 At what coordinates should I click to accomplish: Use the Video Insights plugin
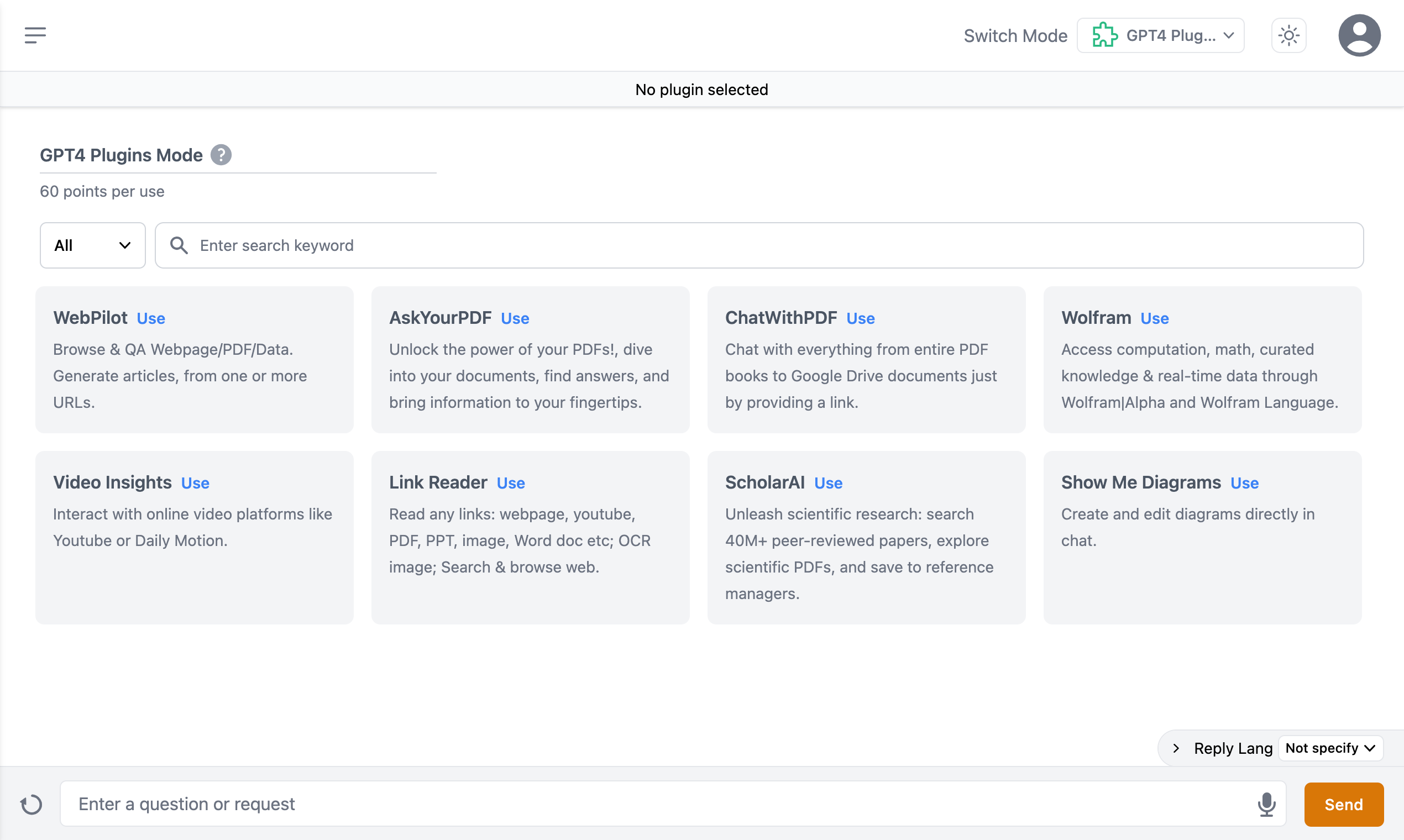[195, 483]
